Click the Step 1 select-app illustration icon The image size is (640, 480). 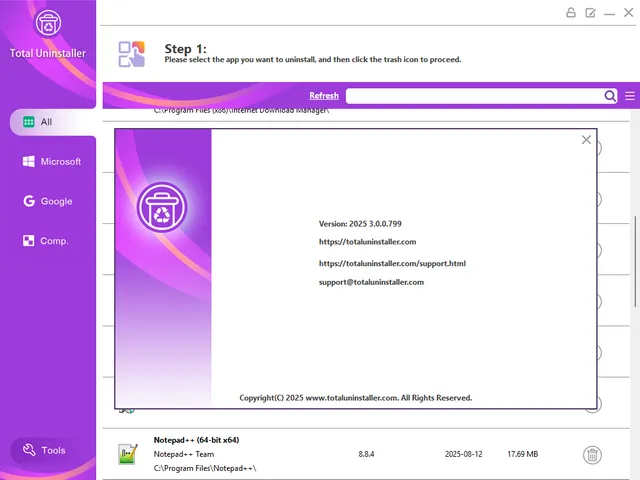(131, 54)
